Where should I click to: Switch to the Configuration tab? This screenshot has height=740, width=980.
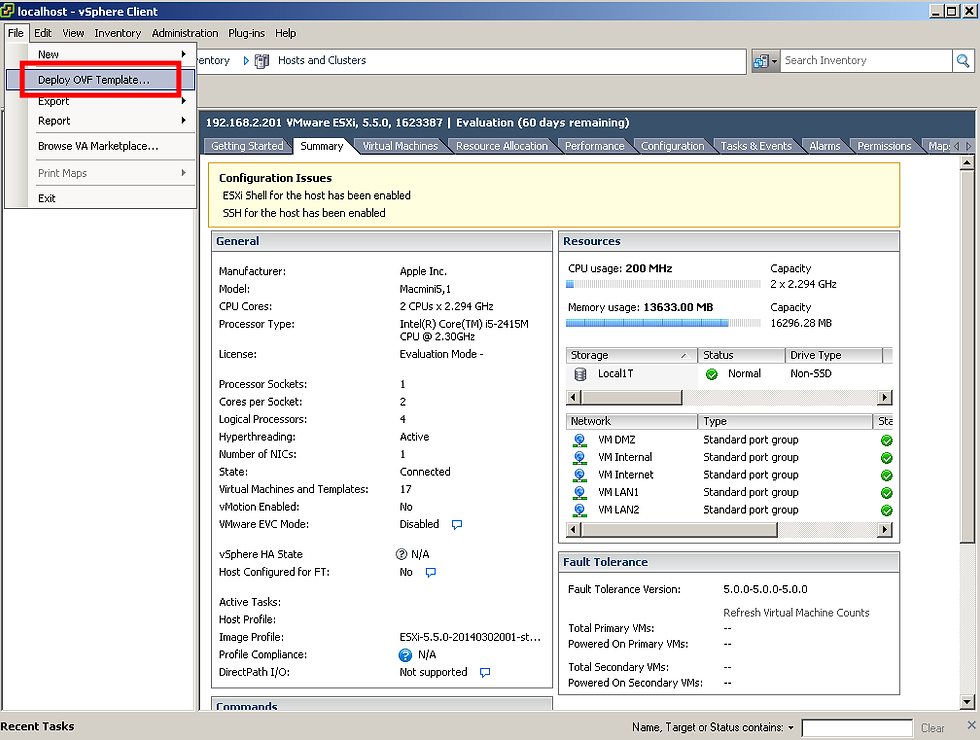pyautogui.click(x=672, y=146)
